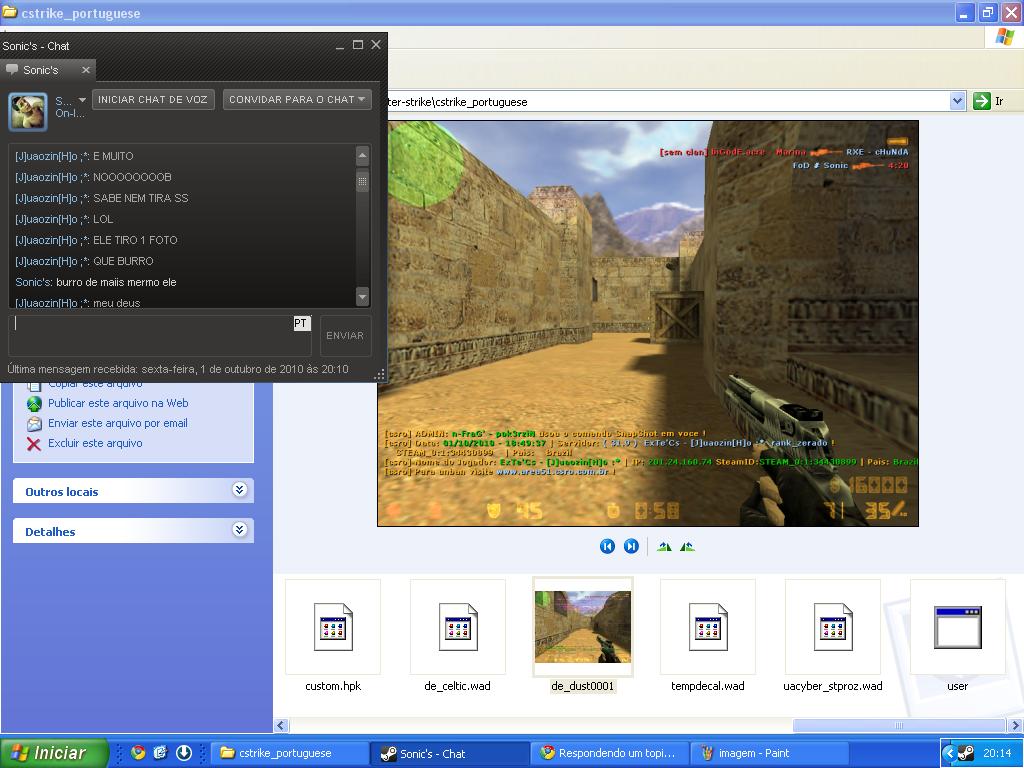Send the message with the Enviar button
Screen dimensions: 1024x768
[345, 336]
